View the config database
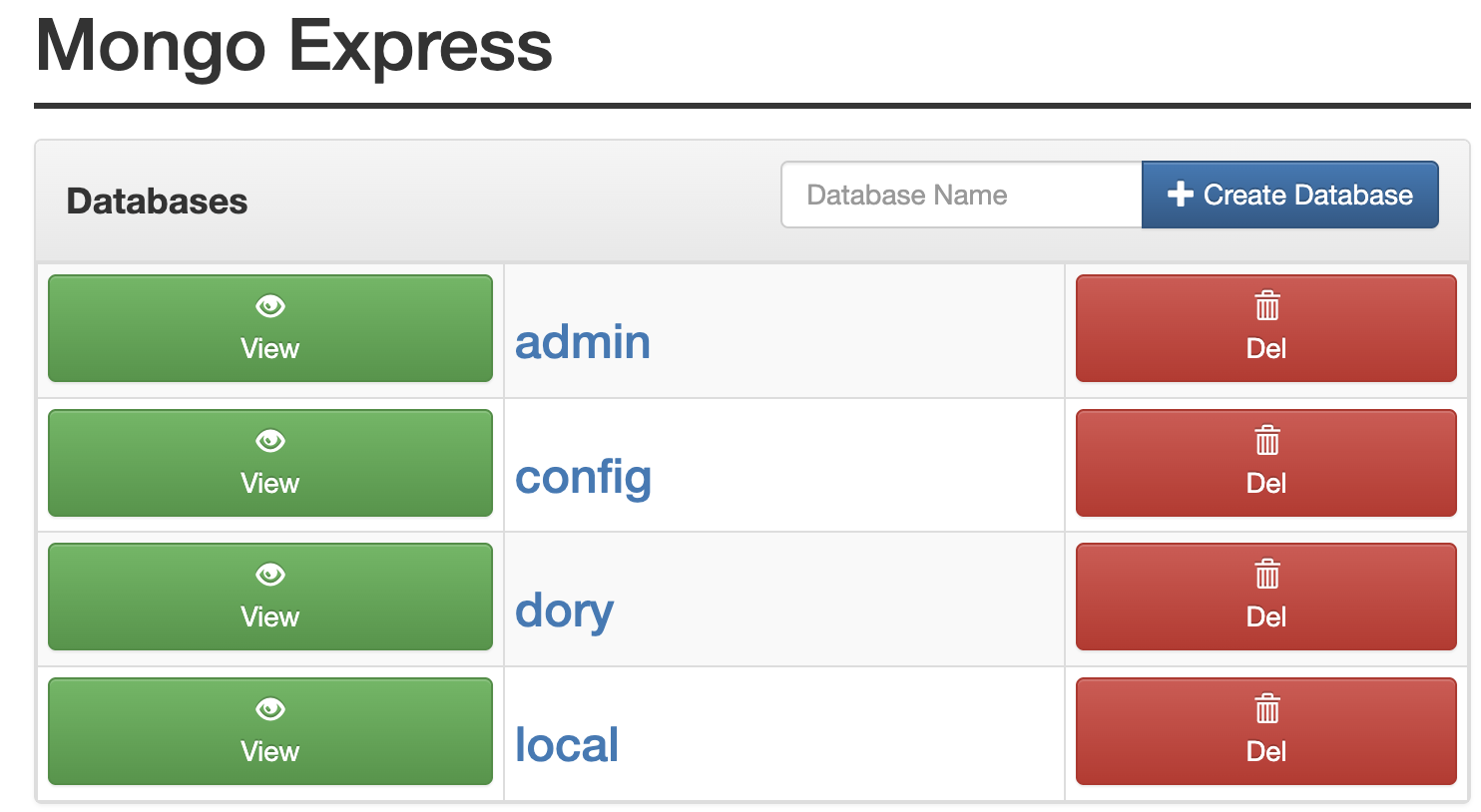The width and height of the screenshot is (1481, 812). (x=269, y=463)
